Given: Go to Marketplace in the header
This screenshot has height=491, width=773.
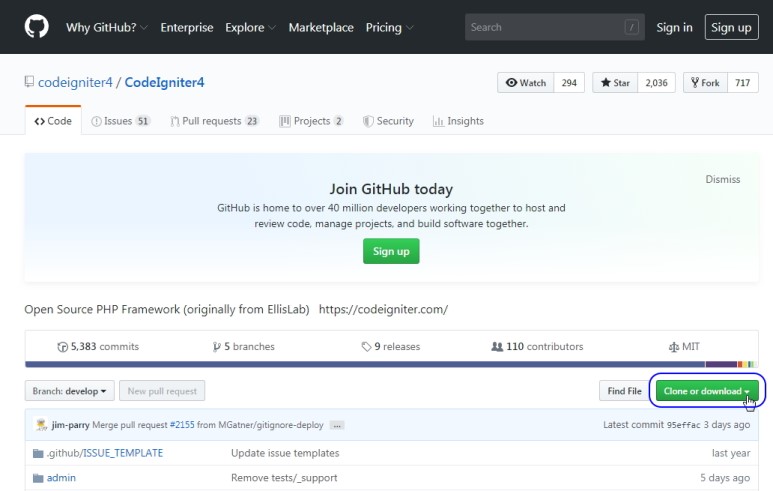Looking at the screenshot, I should tap(321, 27).
